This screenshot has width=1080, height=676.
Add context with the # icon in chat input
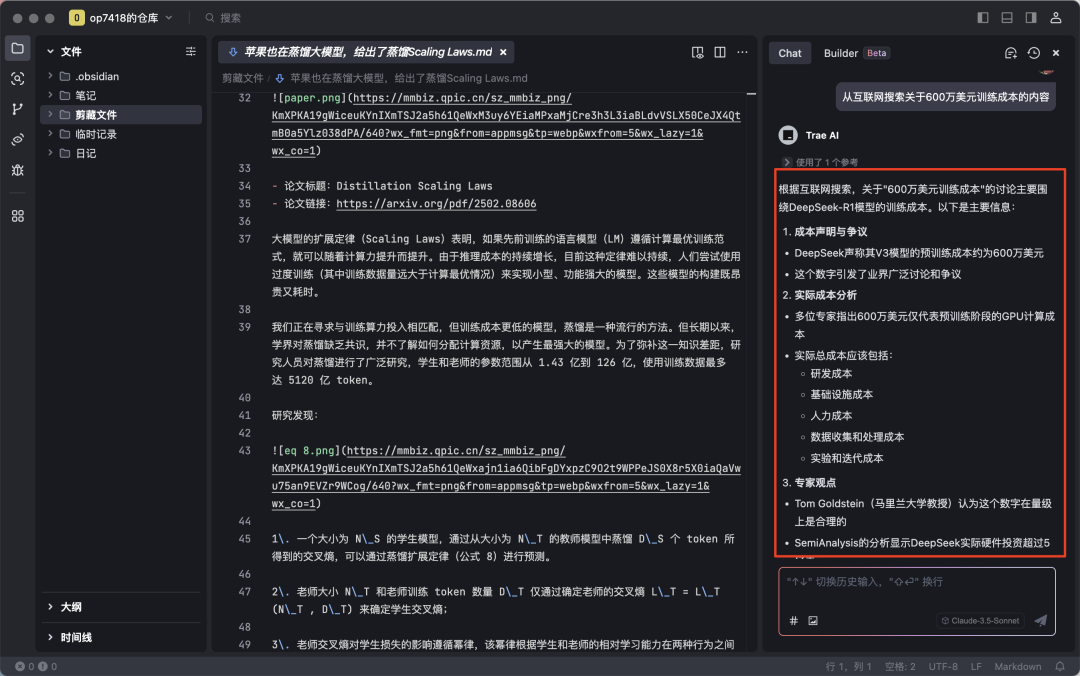click(792, 620)
